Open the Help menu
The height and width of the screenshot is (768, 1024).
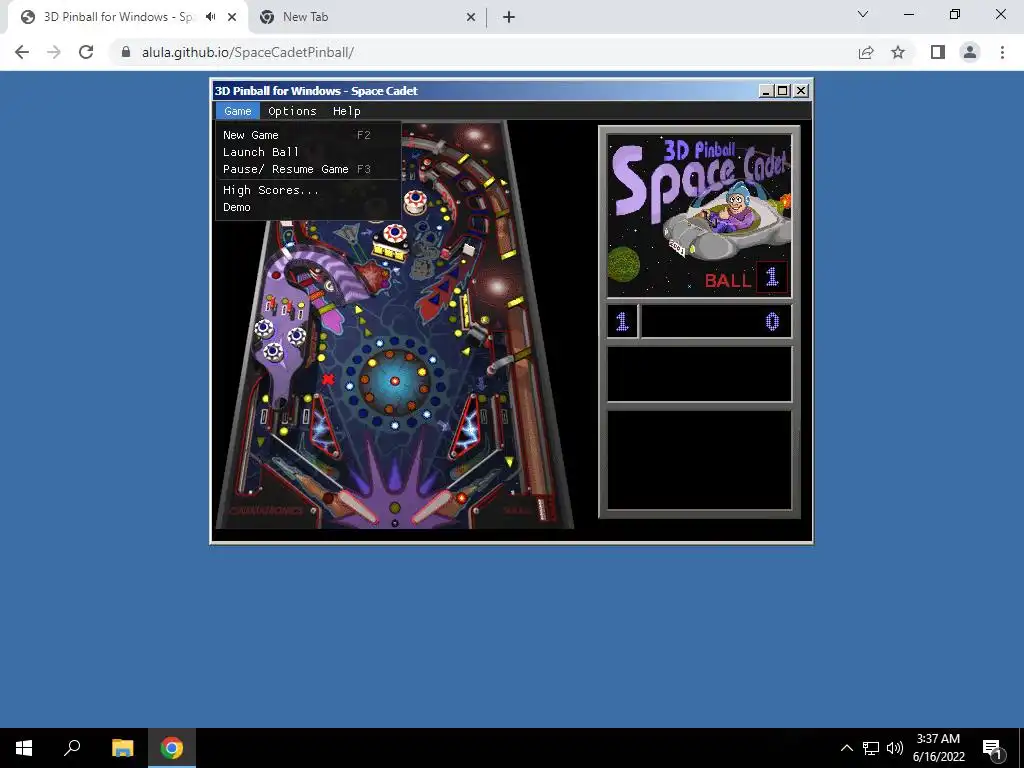click(x=347, y=111)
